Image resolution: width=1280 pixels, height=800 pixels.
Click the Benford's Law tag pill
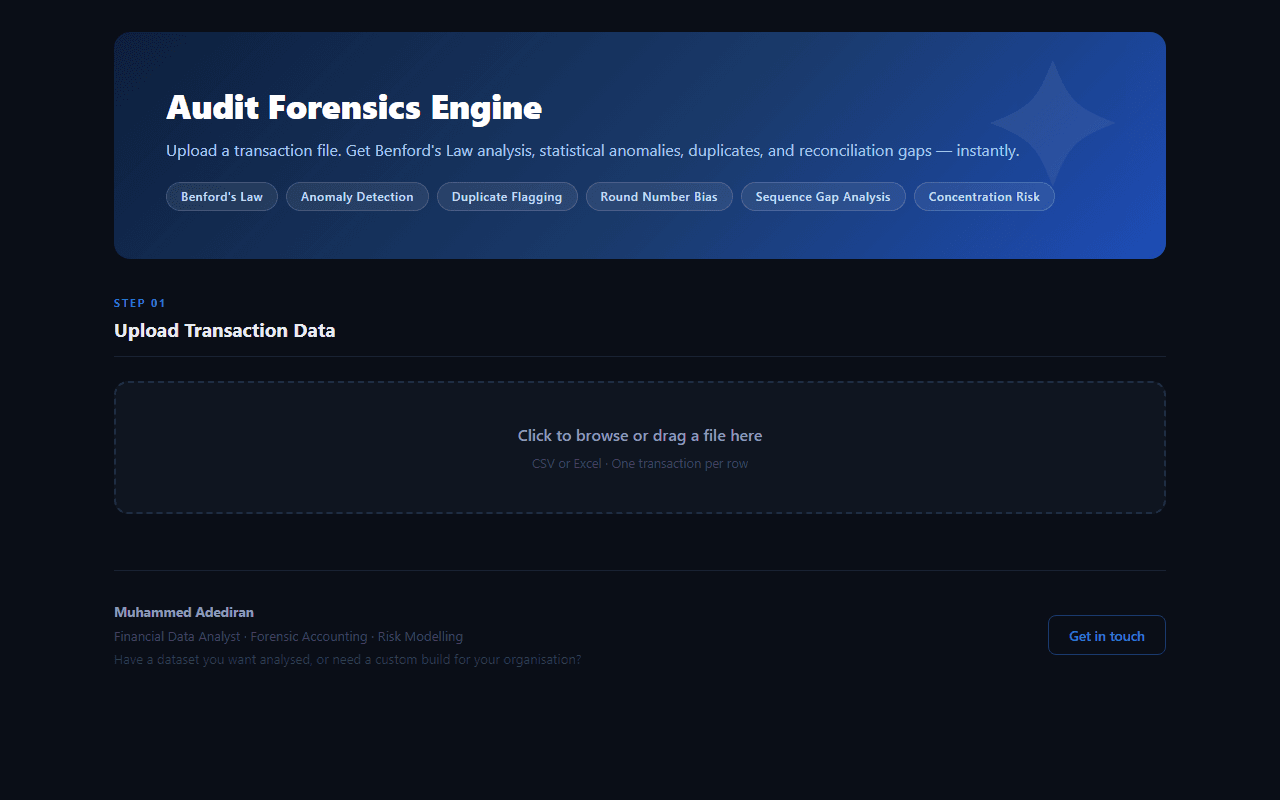click(x=222, y=197)
